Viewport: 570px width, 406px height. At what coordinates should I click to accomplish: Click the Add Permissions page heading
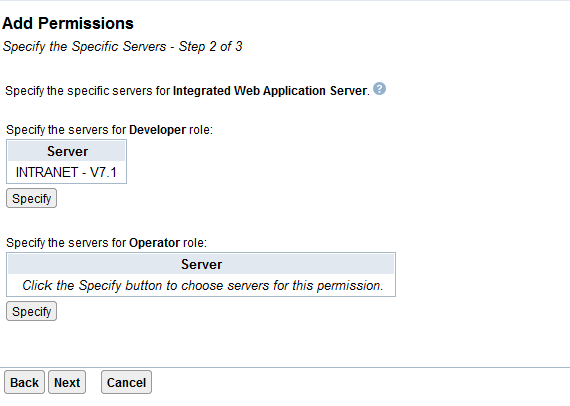68,24
